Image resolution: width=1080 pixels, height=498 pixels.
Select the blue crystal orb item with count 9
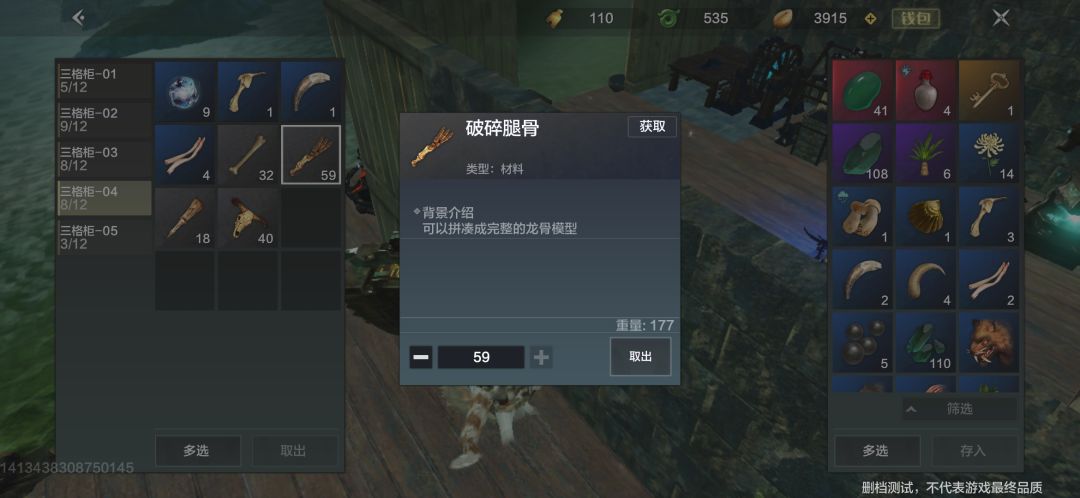185,92
